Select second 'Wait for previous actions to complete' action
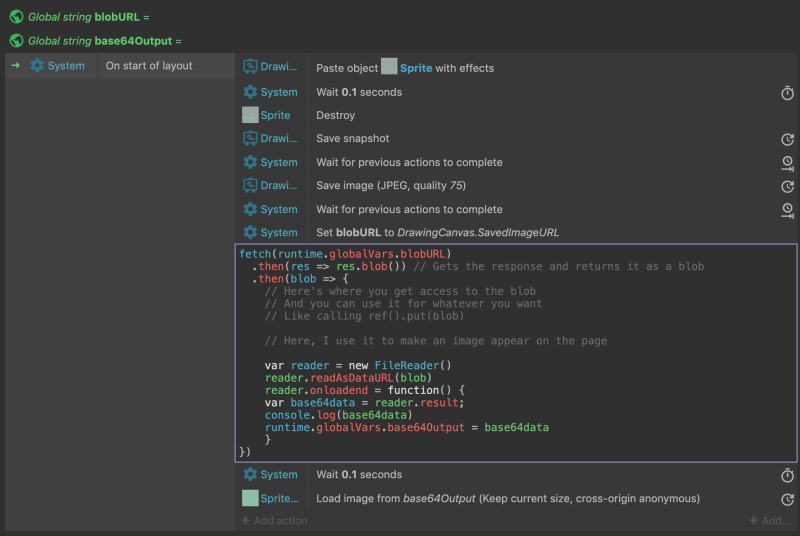This screenshot has width=800, height=536. coord(409,209)
